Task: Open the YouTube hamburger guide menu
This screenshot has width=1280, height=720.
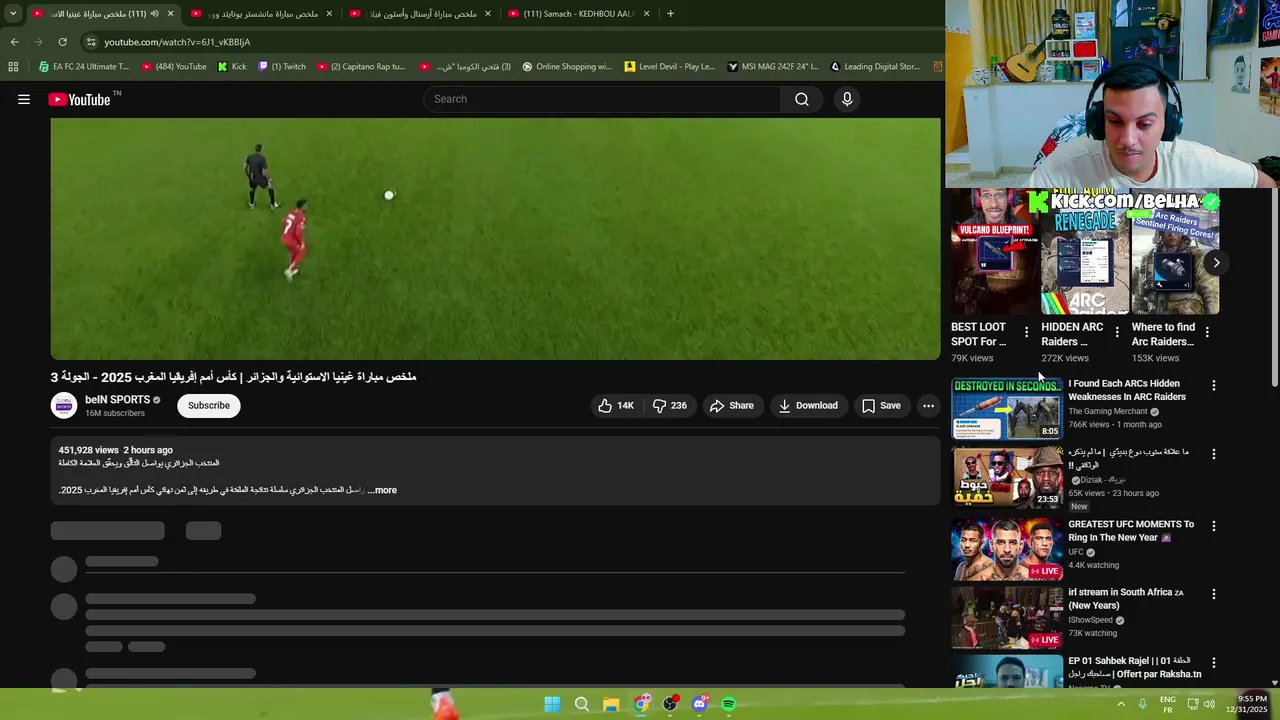Action: point(24,99)
